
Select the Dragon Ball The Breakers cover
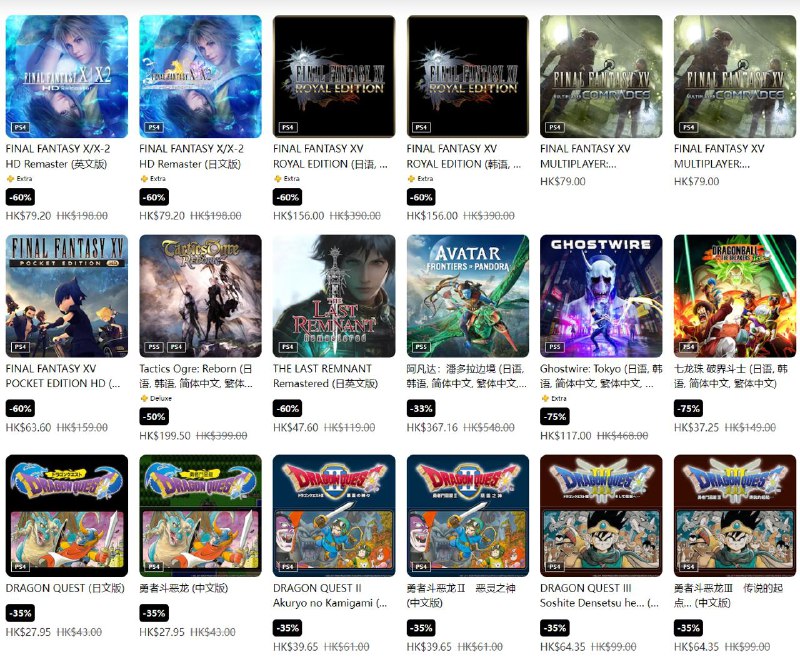tap(735, 296)
